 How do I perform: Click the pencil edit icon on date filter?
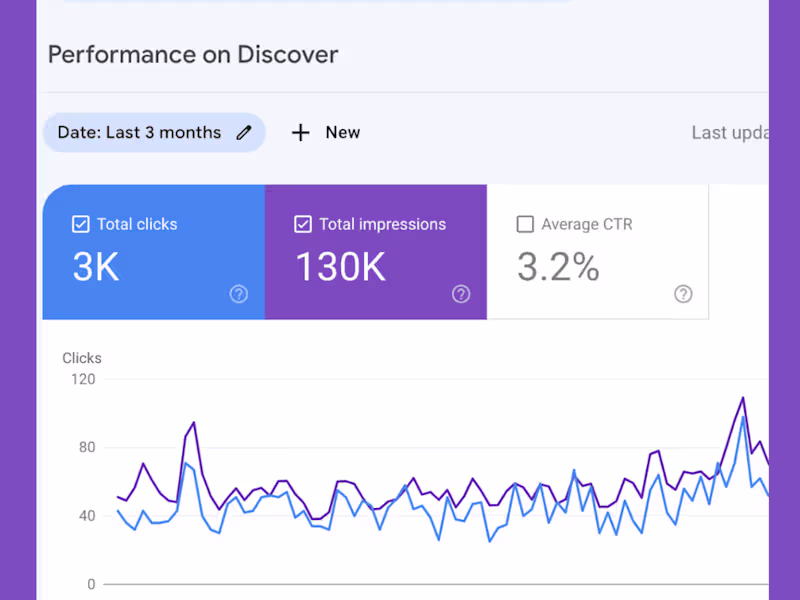243,133
